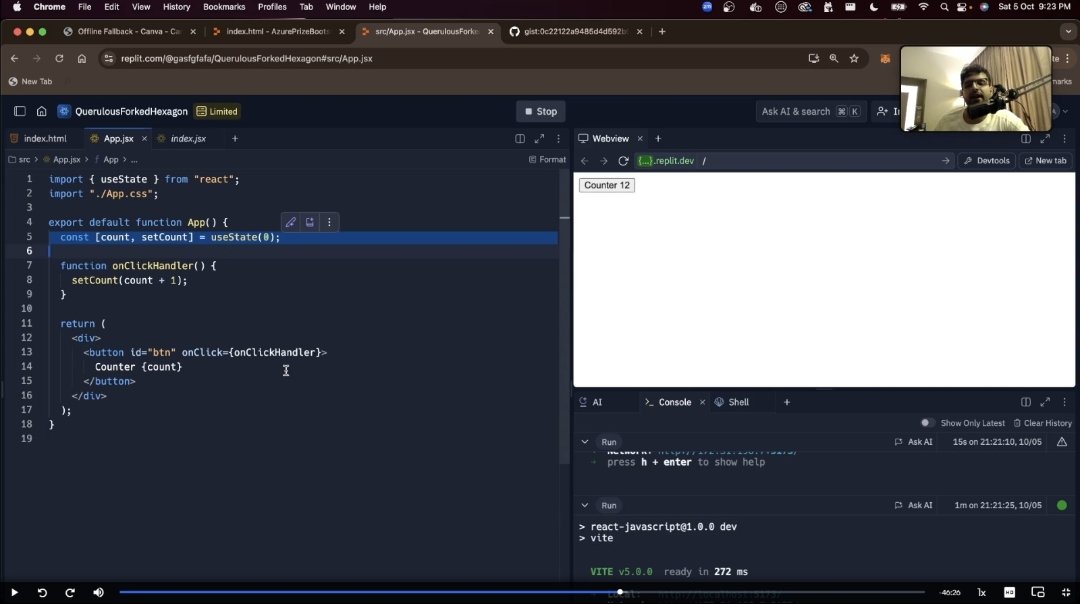
Task: Open editor pane options menu
Action: [559, 138]
